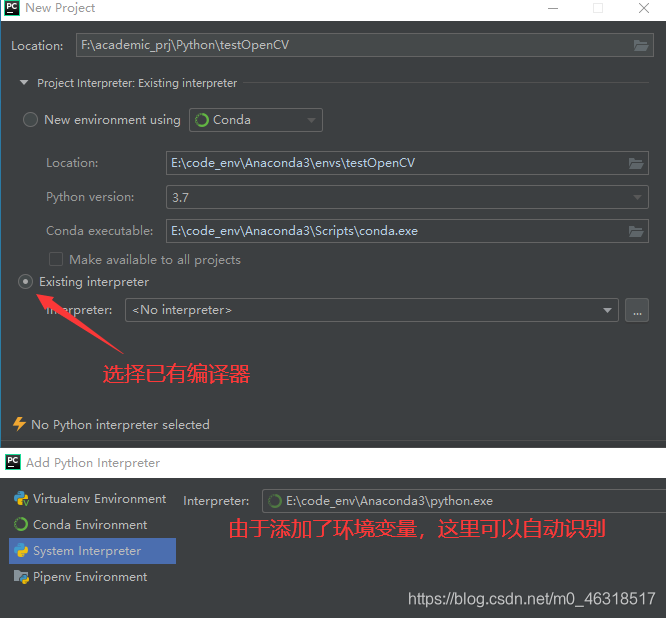Click the lightning warning icon beside No Python interpreter
The height and width of the screenshot is (618, 666).
pyautogui.click(x=19, y=424)
